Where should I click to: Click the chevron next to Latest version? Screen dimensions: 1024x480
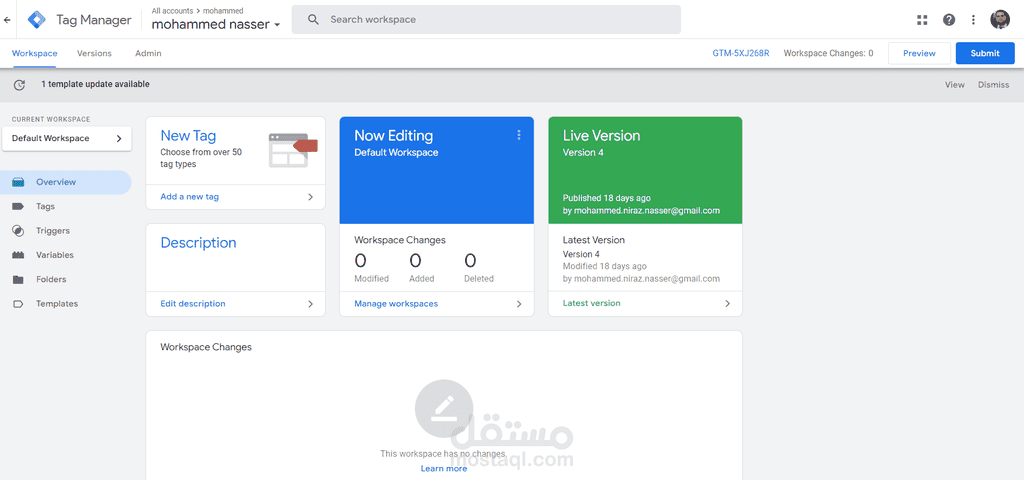728,304
